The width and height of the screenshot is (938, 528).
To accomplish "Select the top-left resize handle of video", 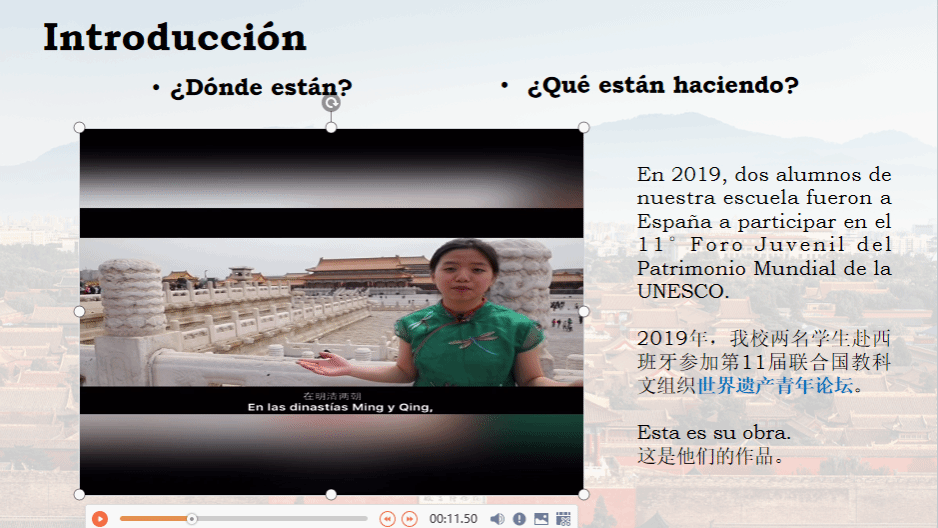I will (x=80, y=127).
